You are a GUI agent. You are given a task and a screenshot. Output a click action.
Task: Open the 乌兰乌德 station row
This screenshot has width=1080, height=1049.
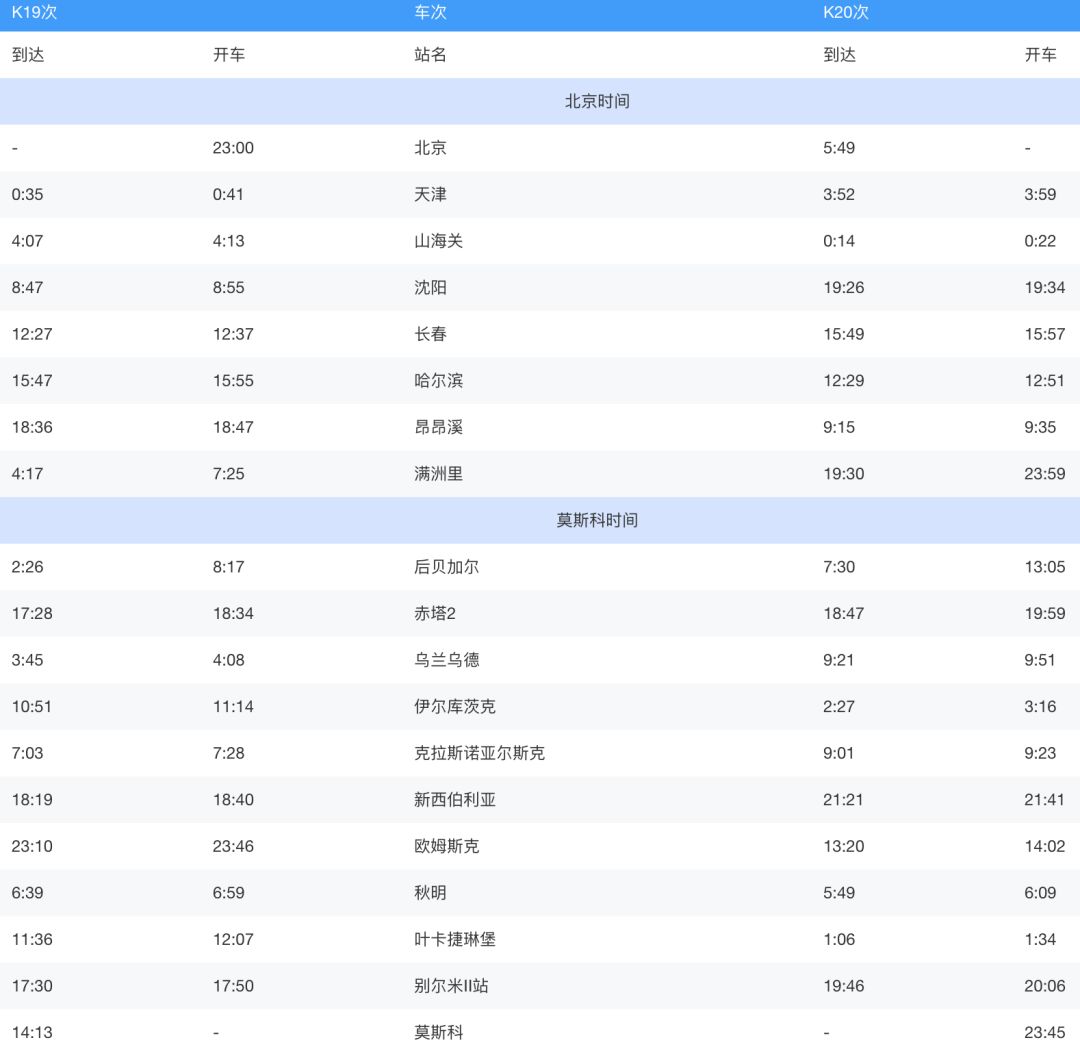coord(446,660)
